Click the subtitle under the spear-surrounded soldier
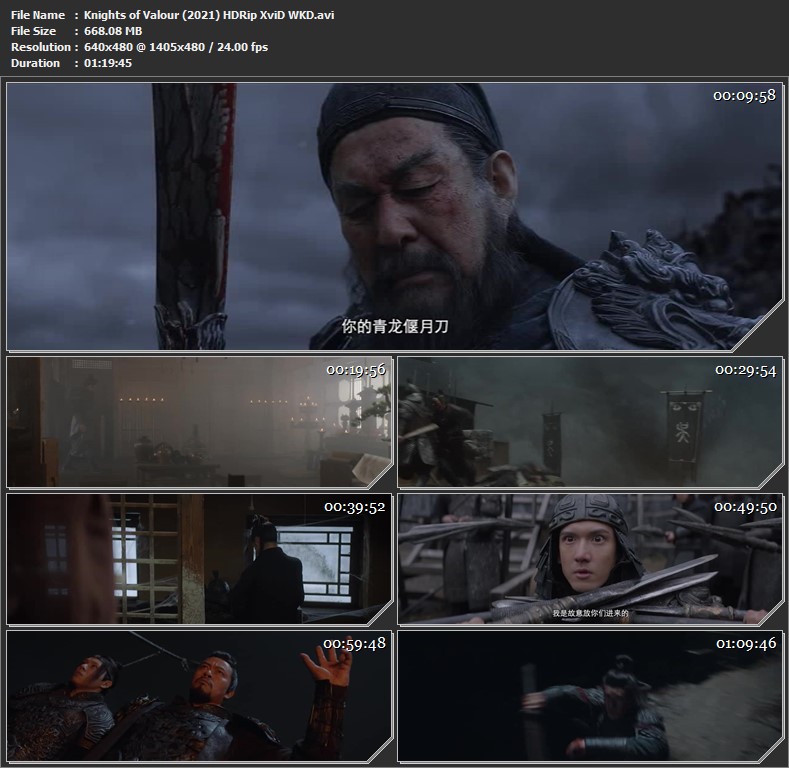Image resolution: width=789 pixels, height=768 pixels. 589,612
